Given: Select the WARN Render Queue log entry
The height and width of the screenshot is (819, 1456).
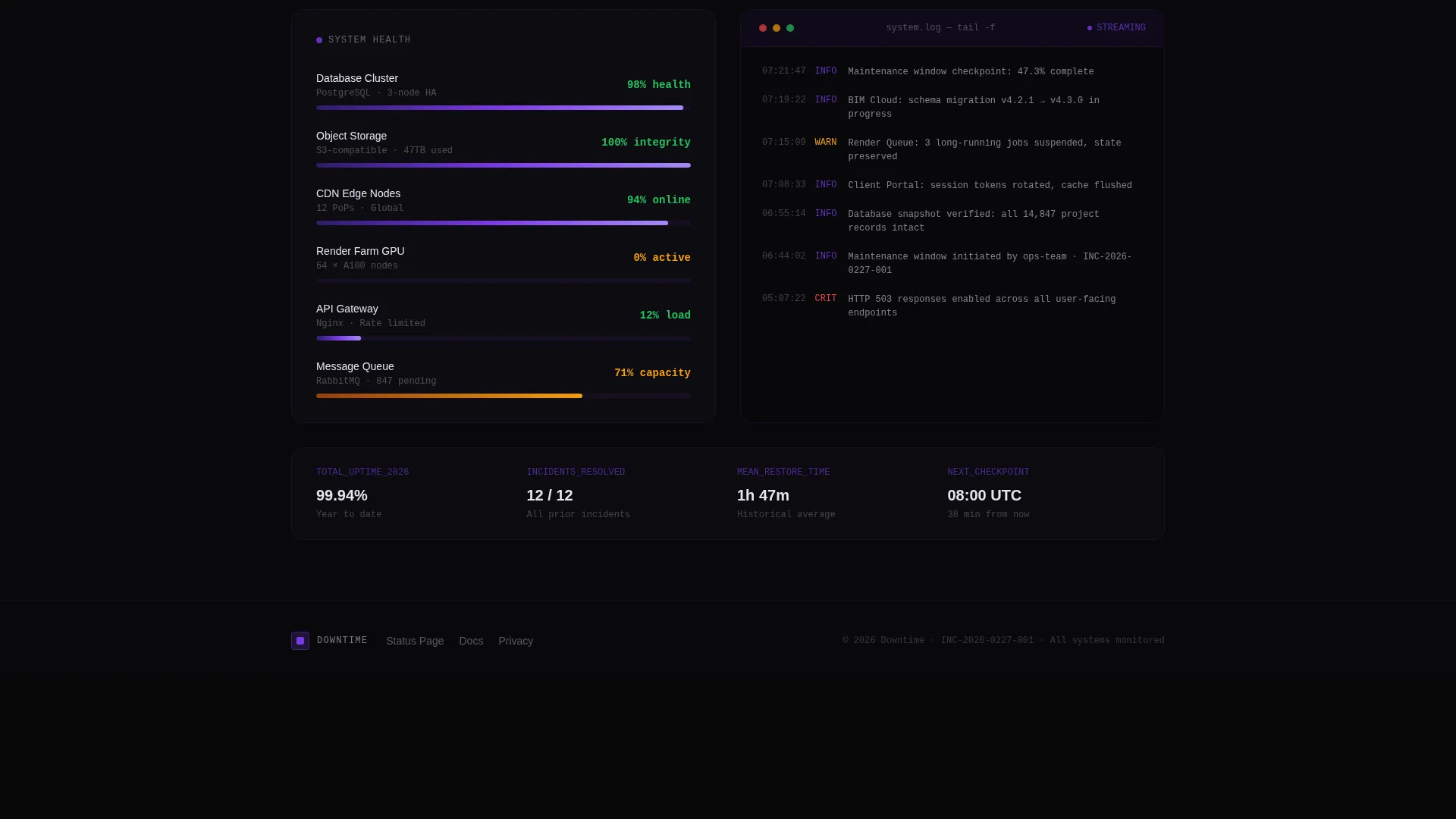Looking at the screenshot, I should coord(947,149).
